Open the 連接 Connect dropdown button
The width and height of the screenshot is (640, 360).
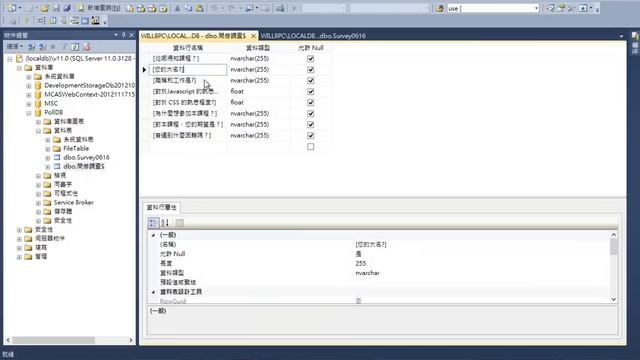16,47
